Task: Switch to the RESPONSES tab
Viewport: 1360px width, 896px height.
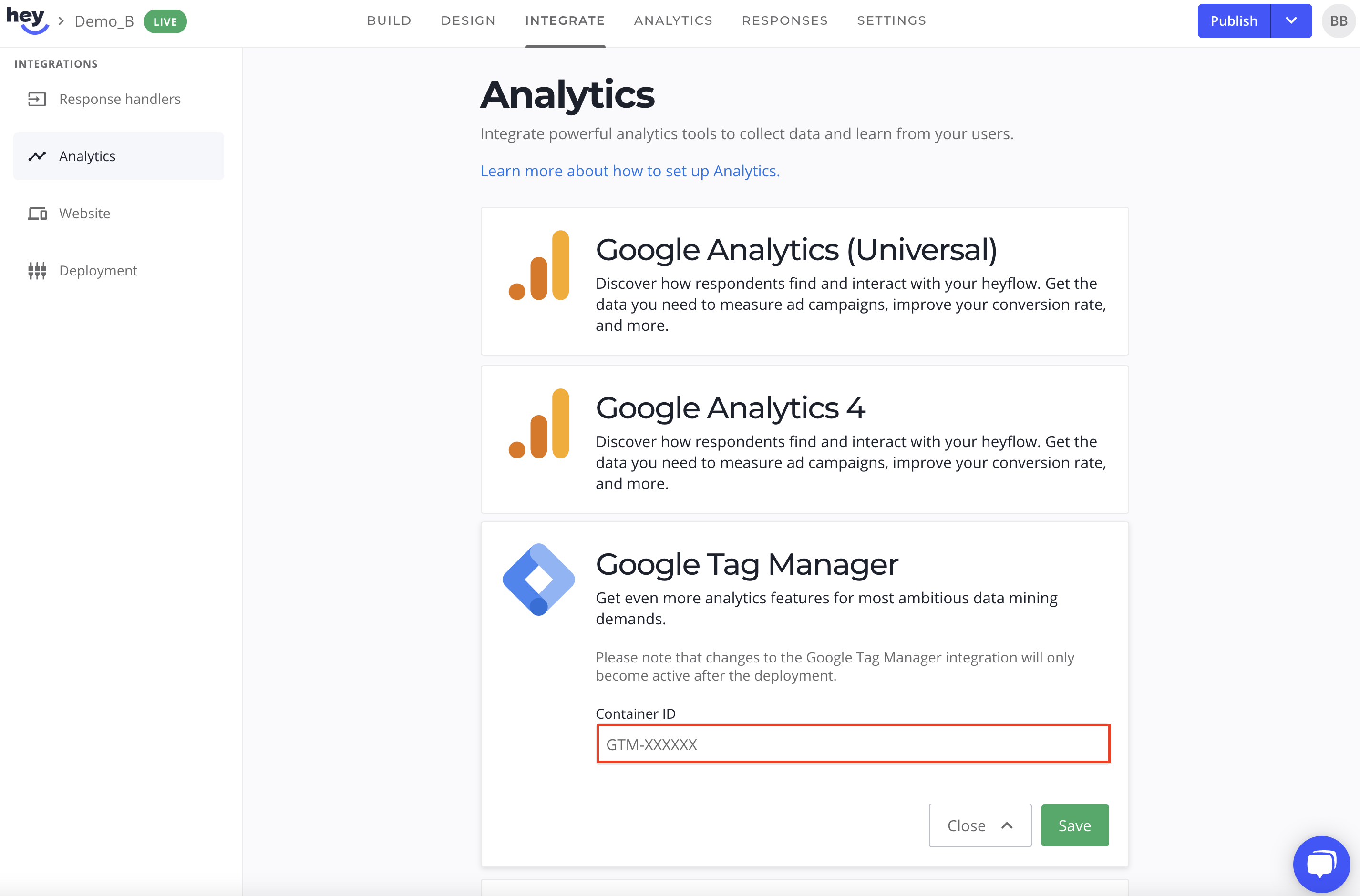Action: click(x=785, y=20)
